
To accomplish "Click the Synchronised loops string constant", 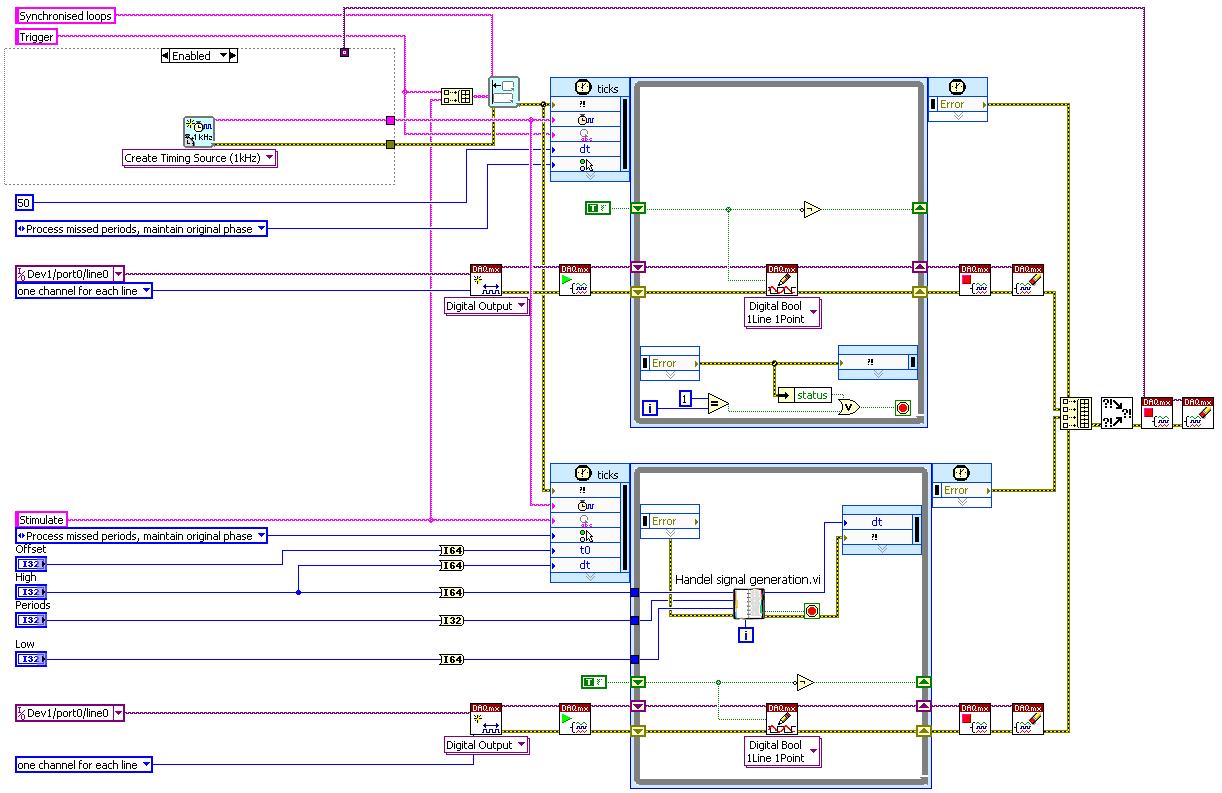I will [65, 16].
